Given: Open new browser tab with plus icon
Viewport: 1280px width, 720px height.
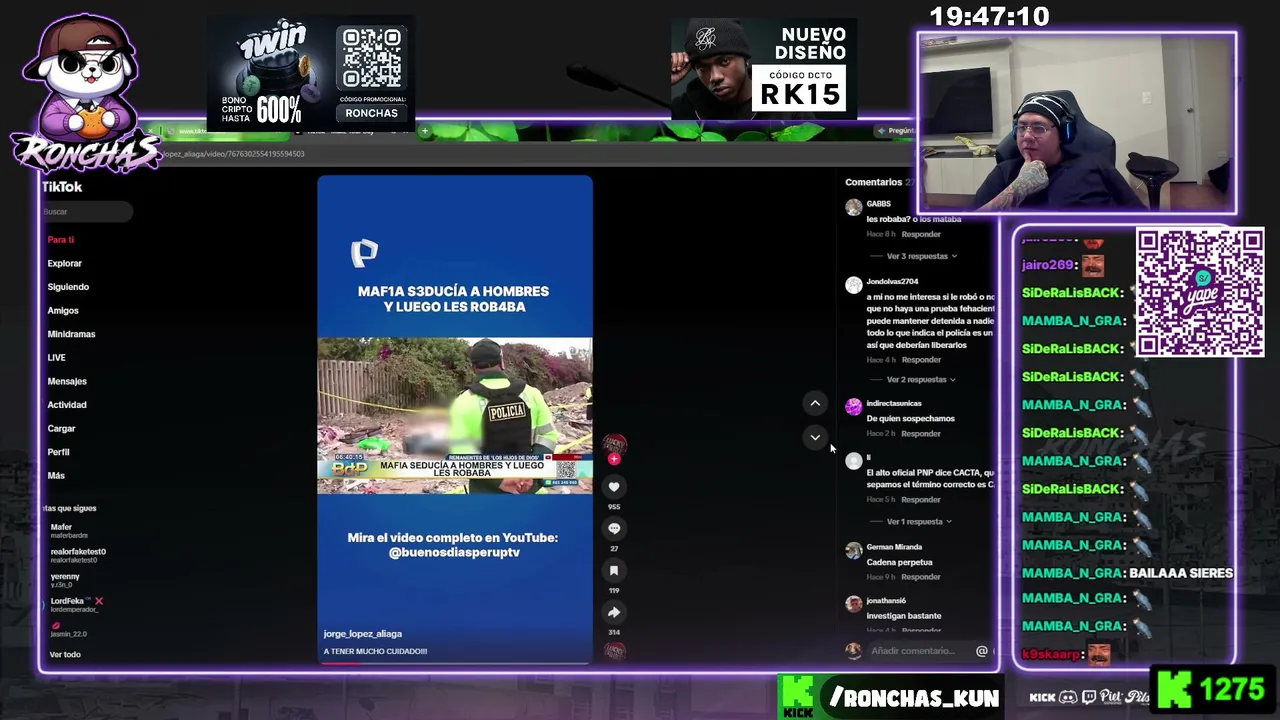Looking at the screenshot, I should click(424, 131).
